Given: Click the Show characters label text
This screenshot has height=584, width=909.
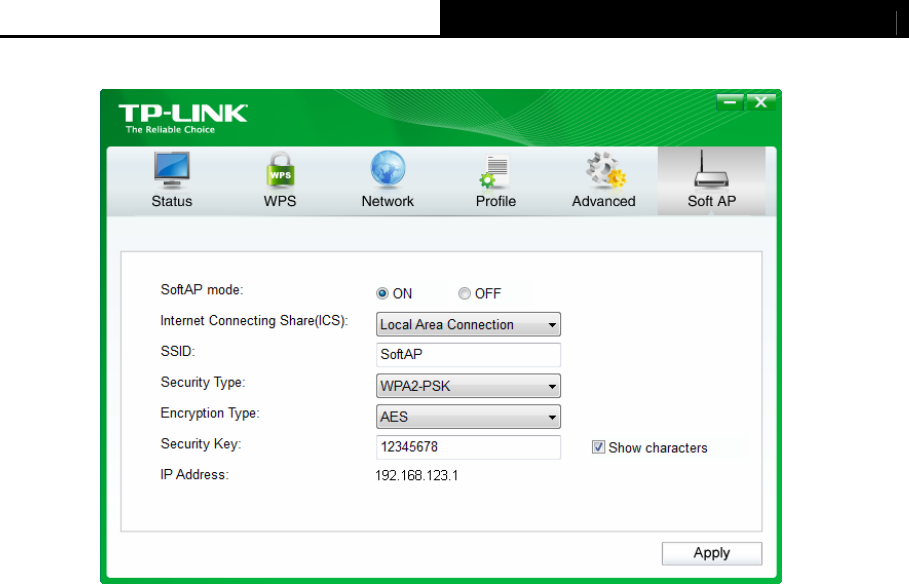Looking at the screenshot, I should pos(658,448).
